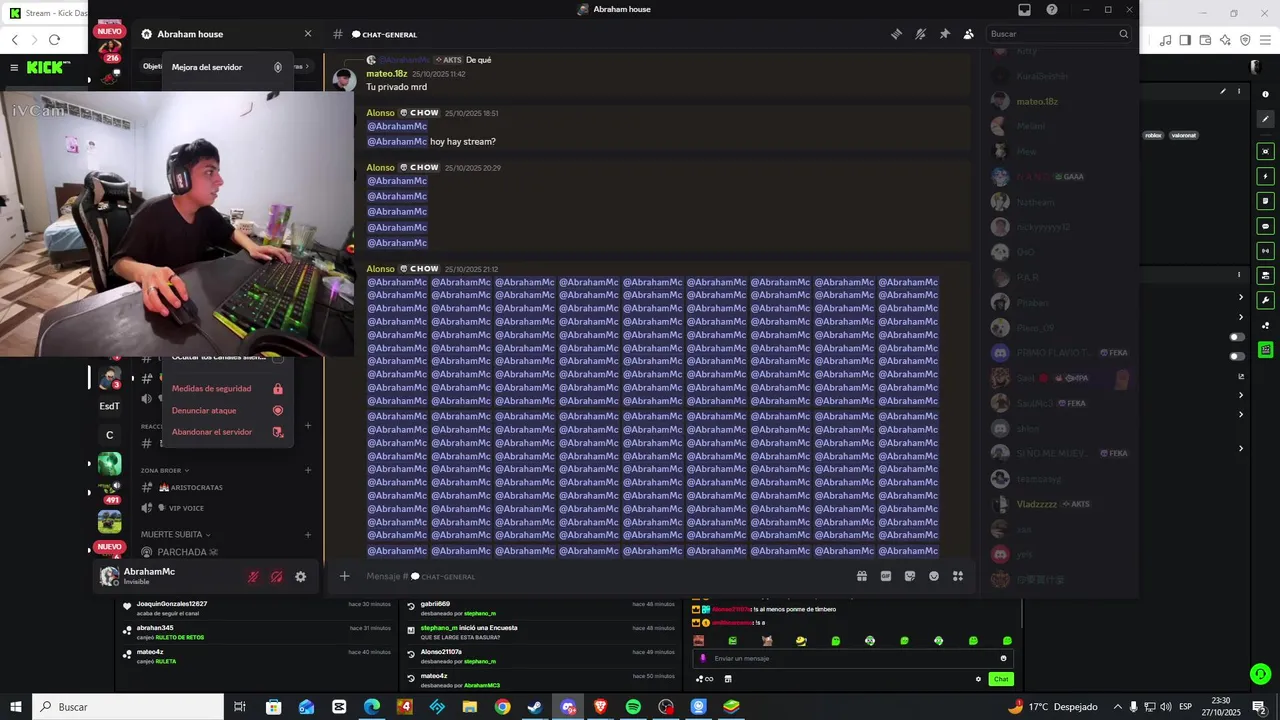
Task: Select the EsdT server icon
Action: coord(109,406)
